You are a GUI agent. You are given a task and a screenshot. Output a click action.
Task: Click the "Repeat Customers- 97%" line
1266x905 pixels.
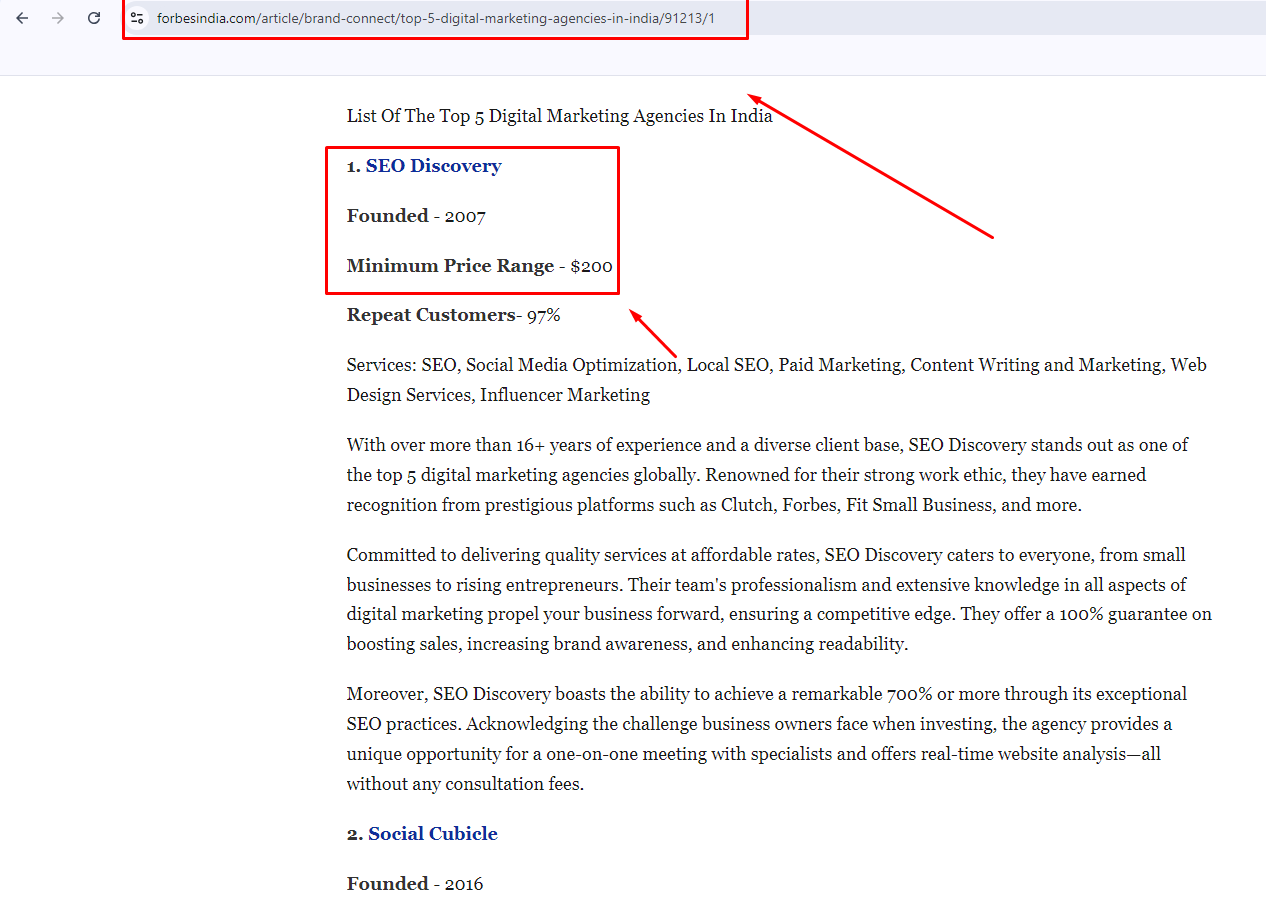(x=454, y=315)
